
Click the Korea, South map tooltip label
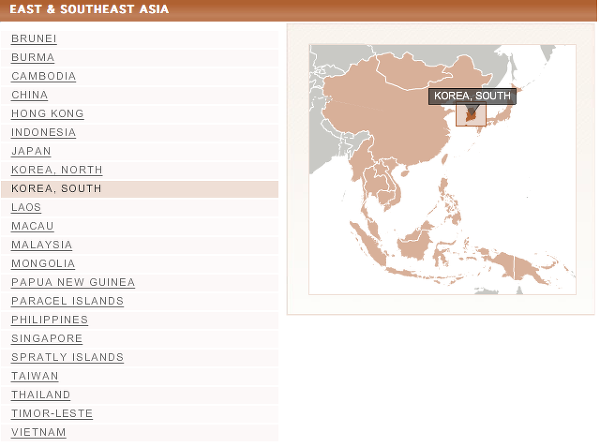tap(472, 96)
